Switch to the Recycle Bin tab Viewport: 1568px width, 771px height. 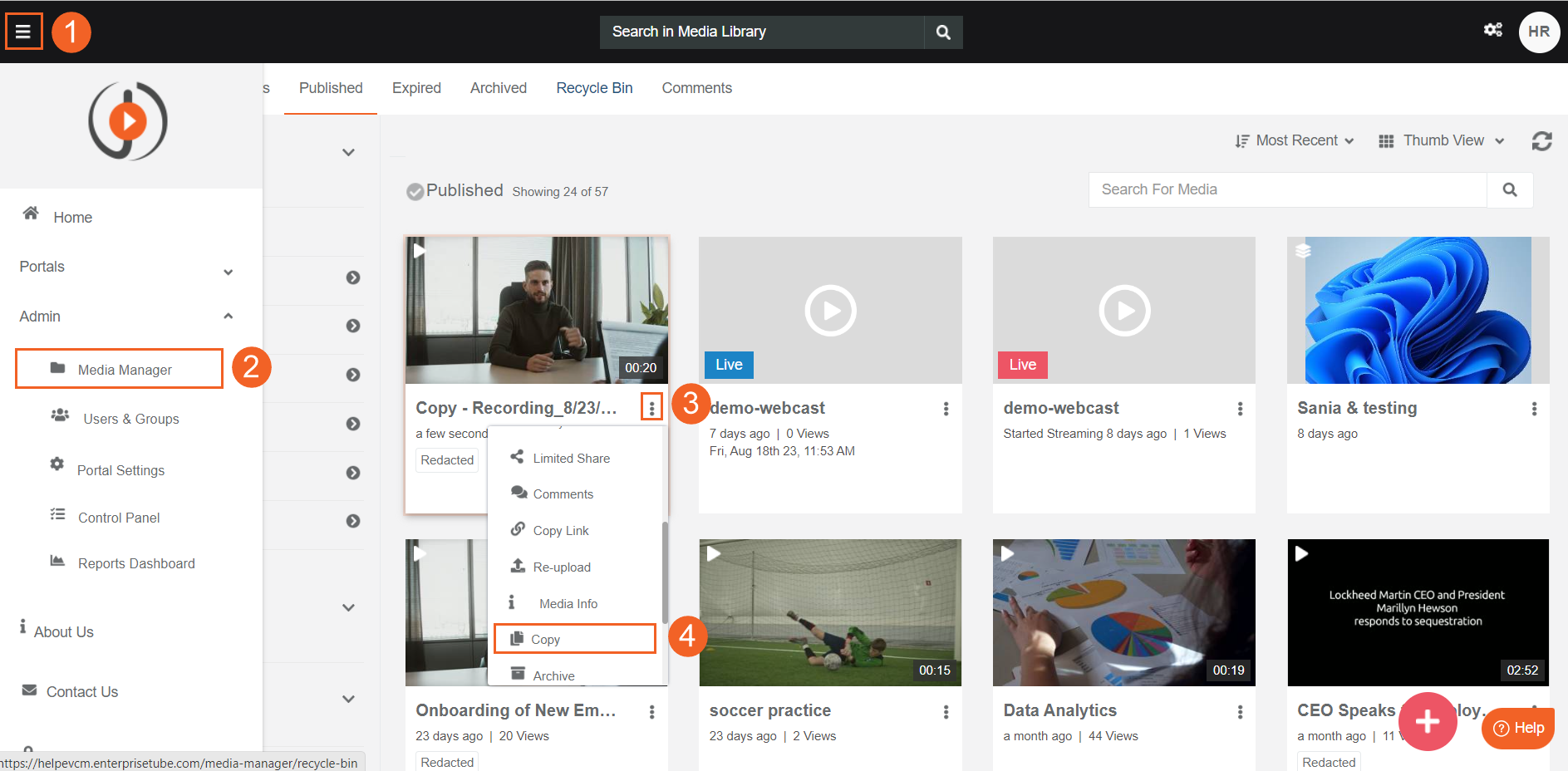click(x=594, y=88)
